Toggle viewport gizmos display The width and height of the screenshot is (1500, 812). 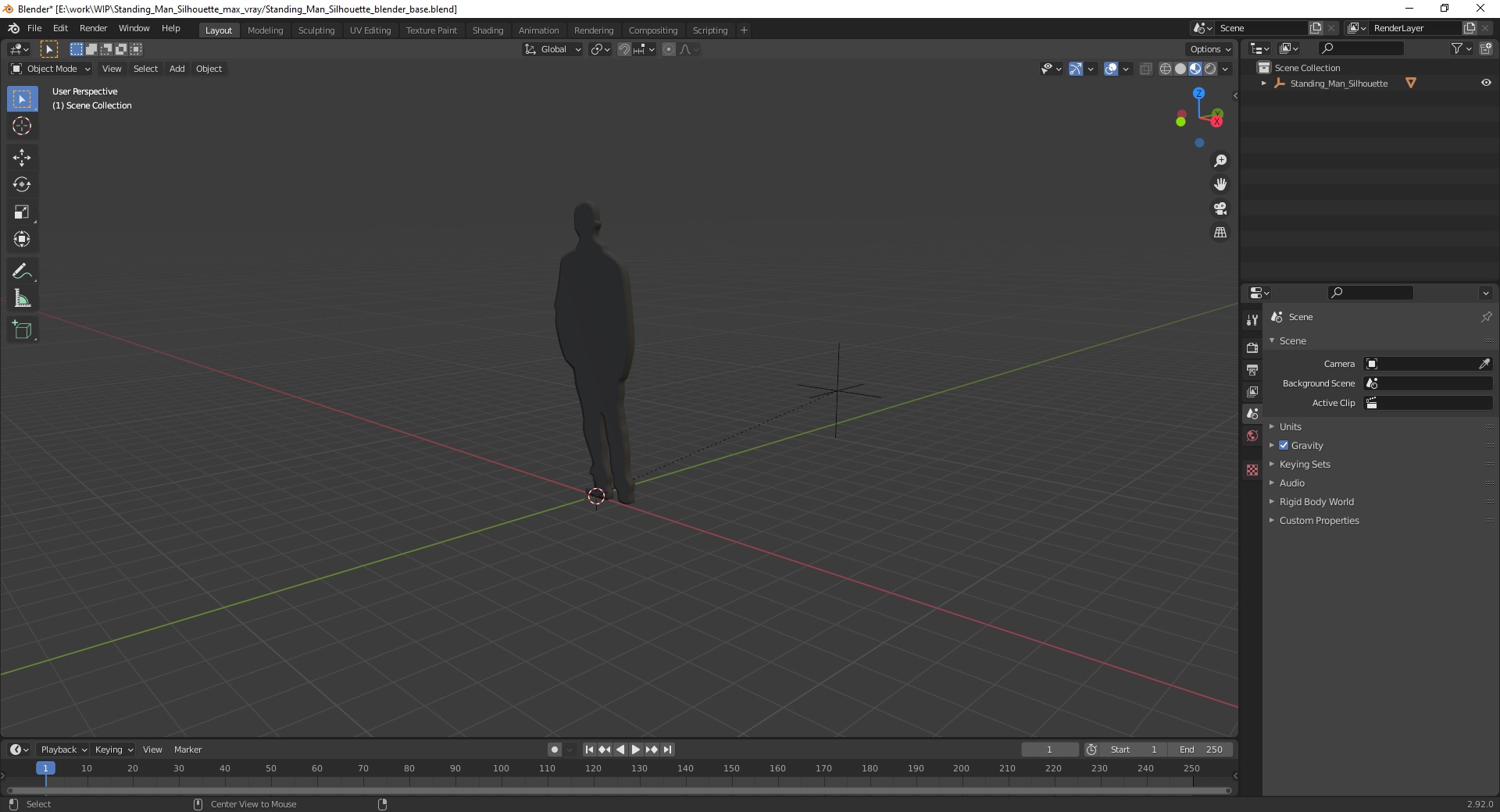point(1075,69)
